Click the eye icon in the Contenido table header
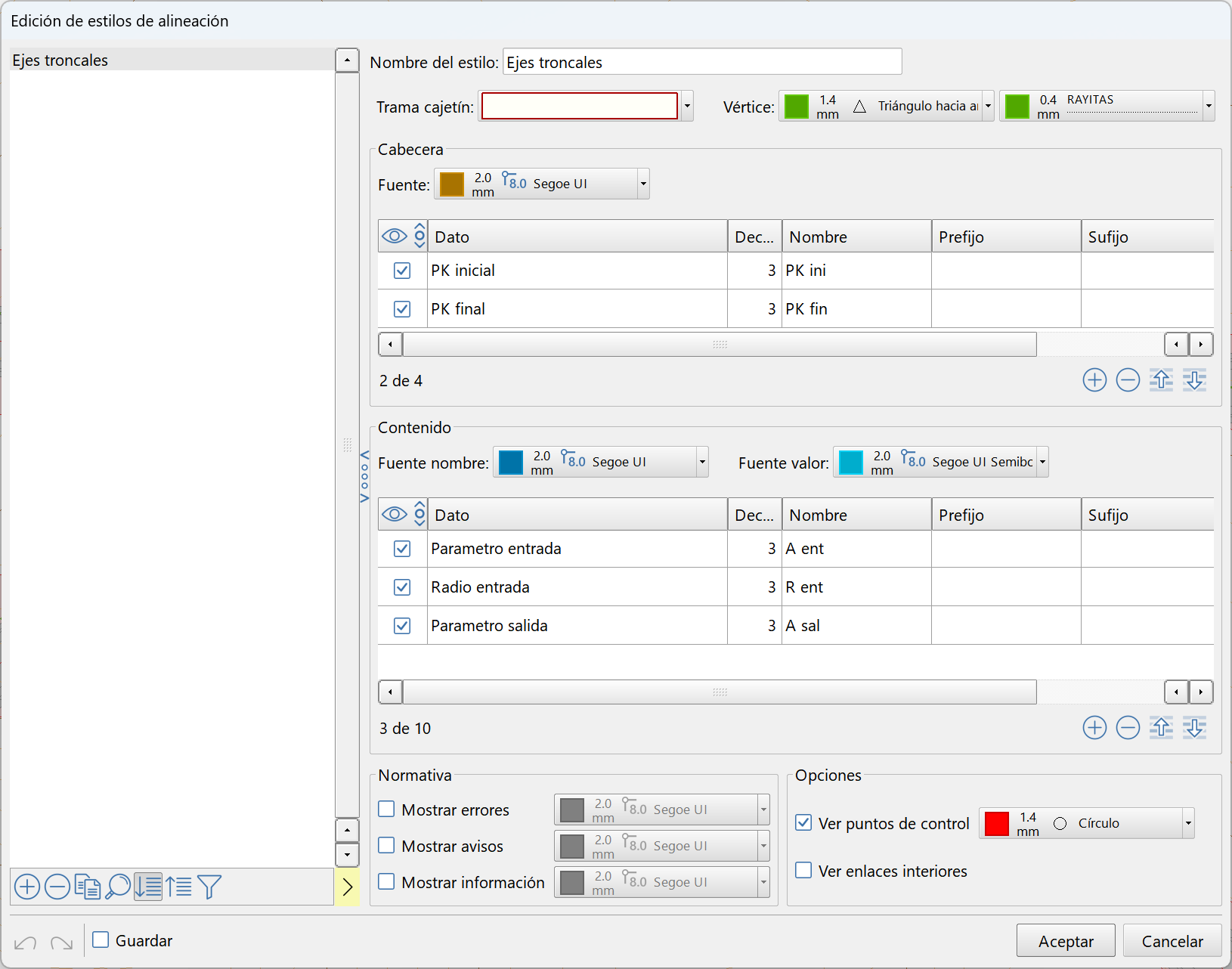 click(x=394, y=514)
